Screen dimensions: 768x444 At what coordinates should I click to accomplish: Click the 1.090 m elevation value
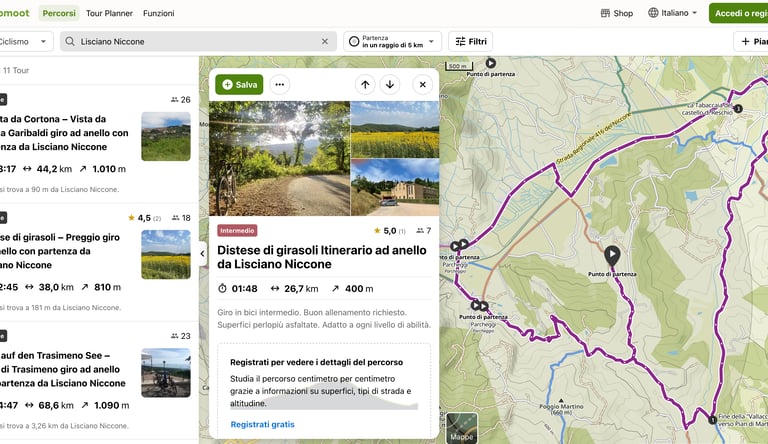point(111,405)
